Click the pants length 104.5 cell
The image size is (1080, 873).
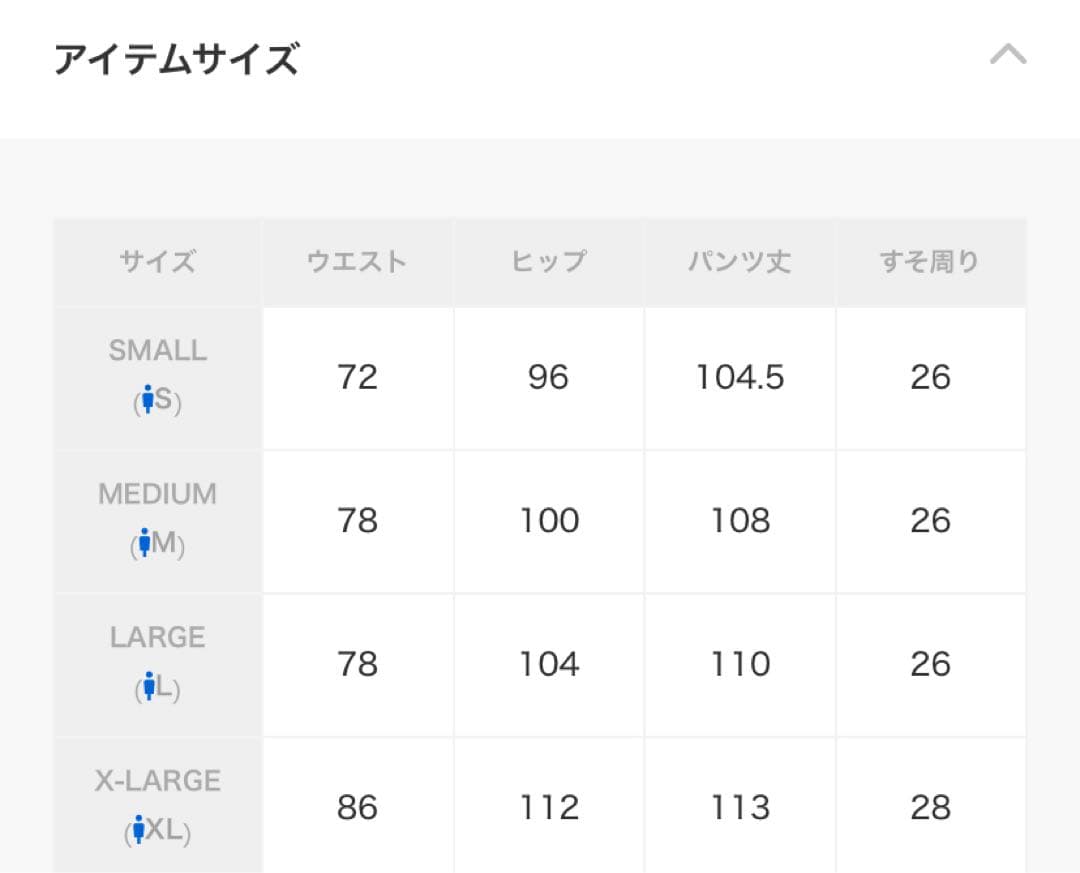coord(740,377)
